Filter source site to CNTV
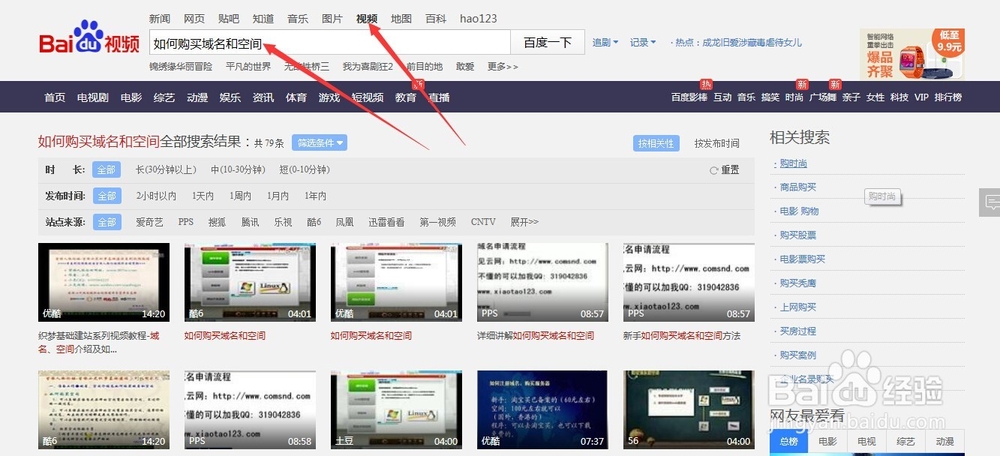The image size is (1000, 456). point(483,222)
